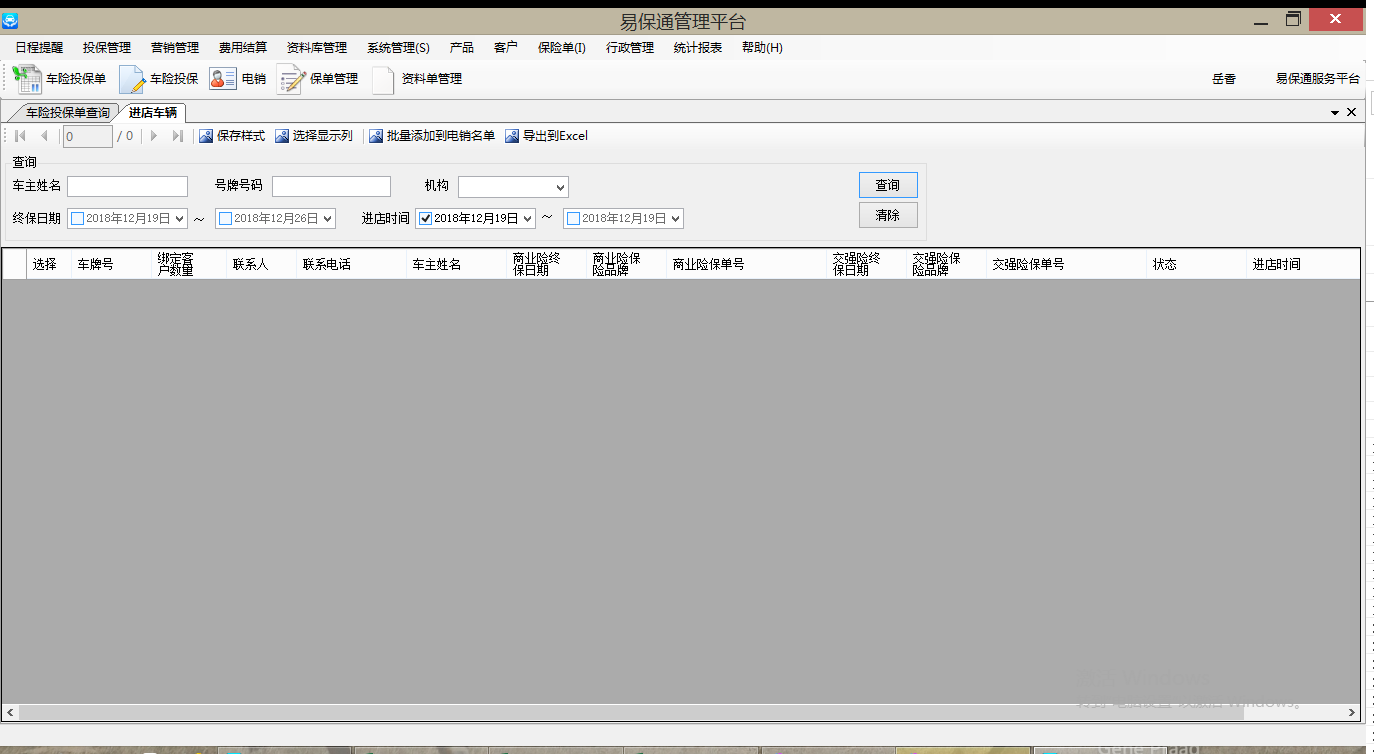The image size is (1374, 754).
Task: Close the active 进店车辆 tab with X
Action: [x=1352, y=112]
